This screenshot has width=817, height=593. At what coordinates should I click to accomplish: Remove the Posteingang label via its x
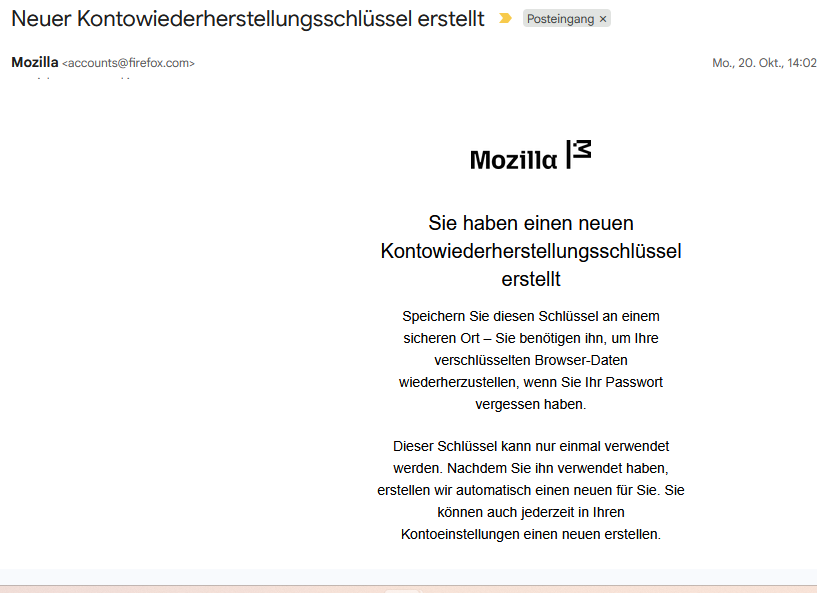pyautogui.click(x=603, y=19)
